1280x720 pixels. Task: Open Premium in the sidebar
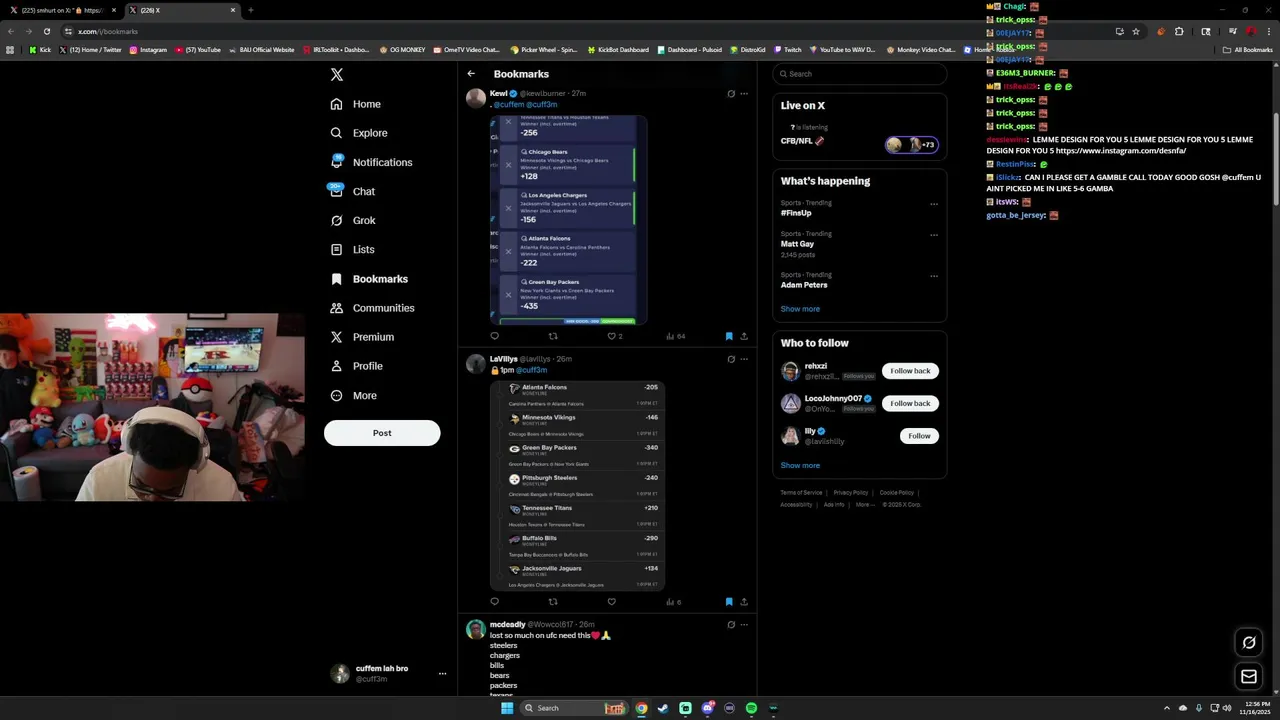(362, 337)
